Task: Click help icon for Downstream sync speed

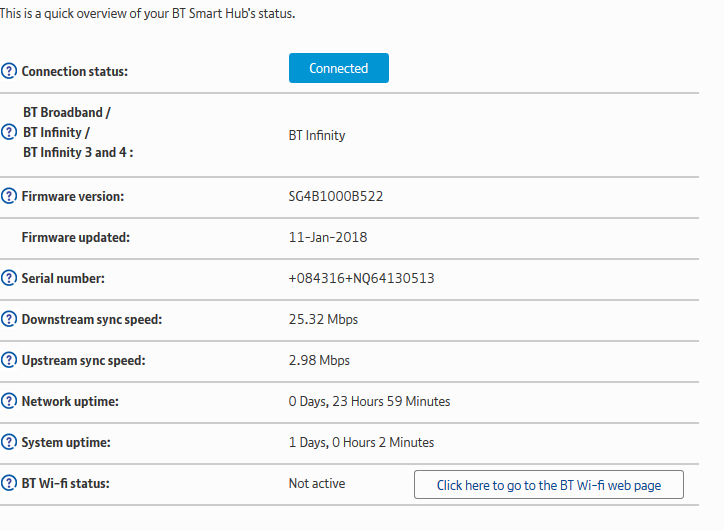Action: [x=10, y=320]
